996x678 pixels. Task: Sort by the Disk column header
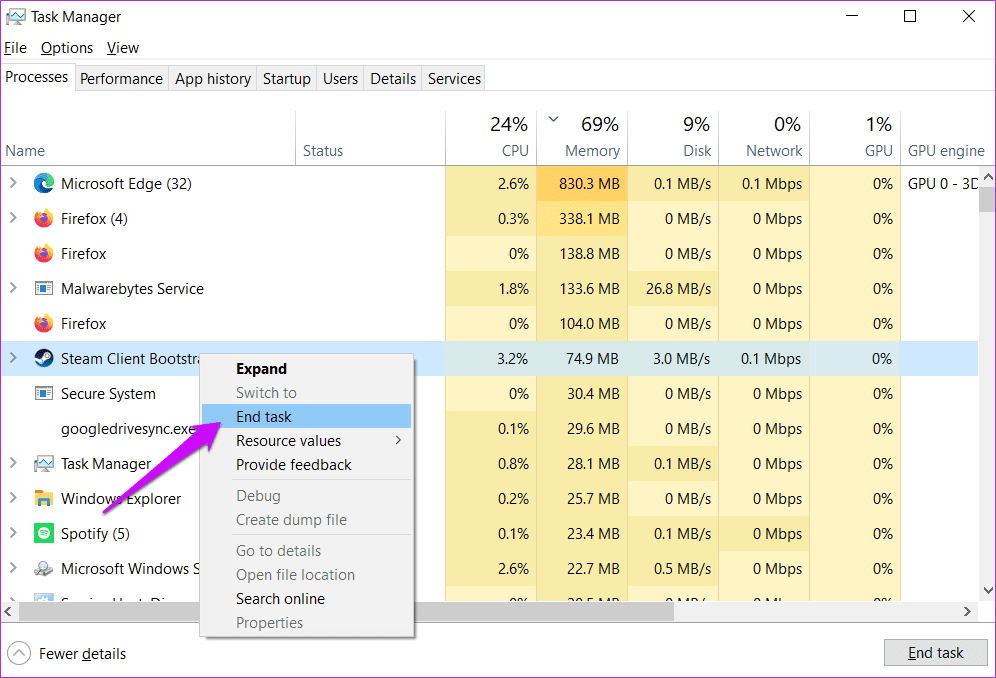(673, 139)
